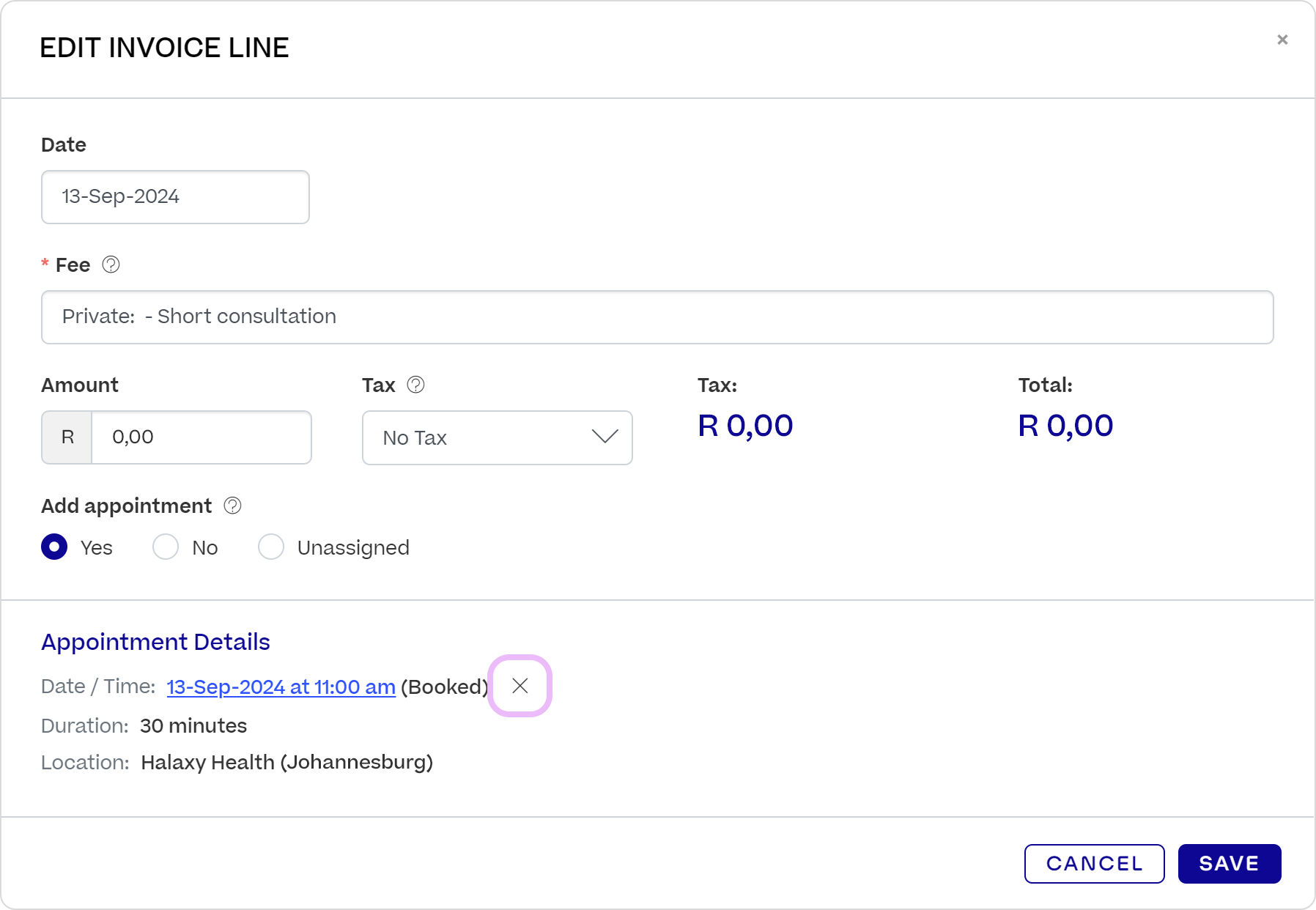Open the Fee help tooltip icon
This screenshot has width=1316, height=910.
click(x=111, y=265)
